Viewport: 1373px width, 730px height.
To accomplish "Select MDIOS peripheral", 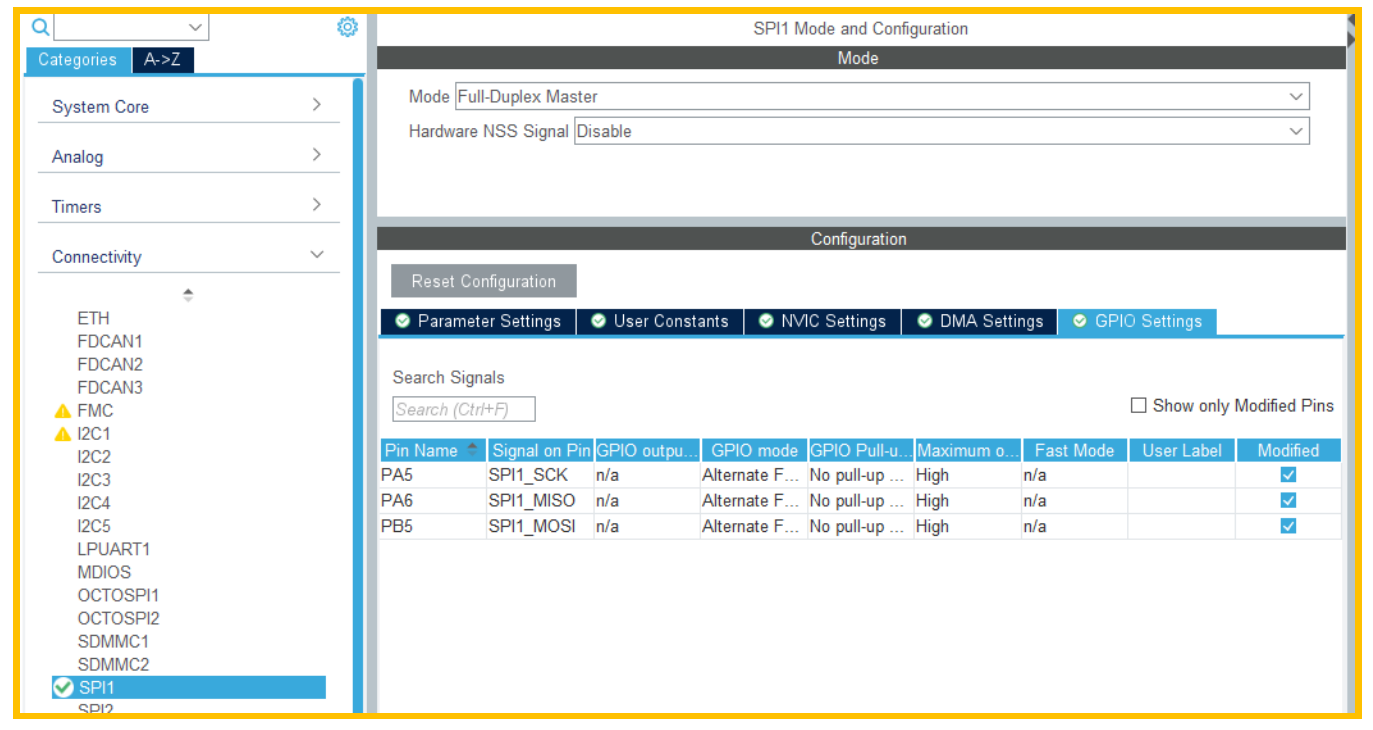I will [104, 572].
